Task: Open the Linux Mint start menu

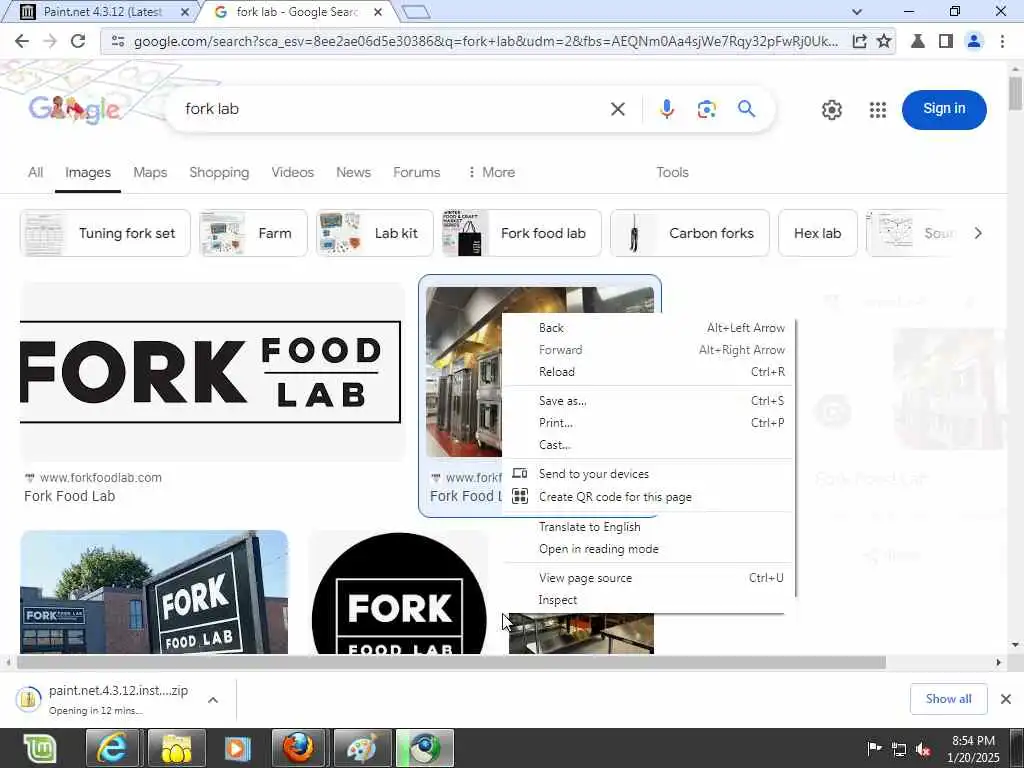Action: 40,748
